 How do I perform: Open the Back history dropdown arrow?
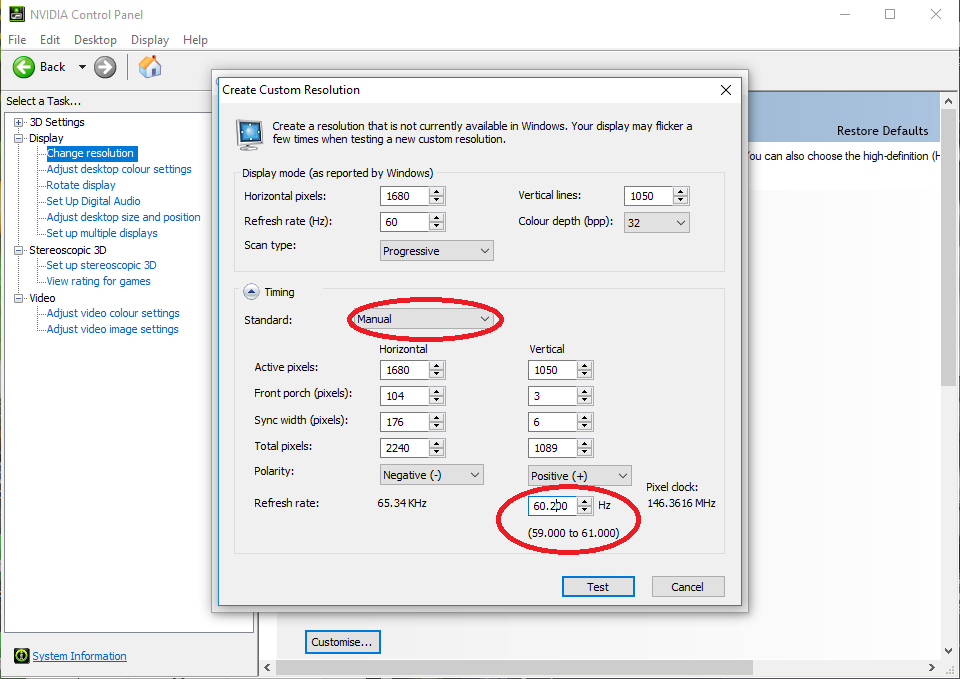82,67
